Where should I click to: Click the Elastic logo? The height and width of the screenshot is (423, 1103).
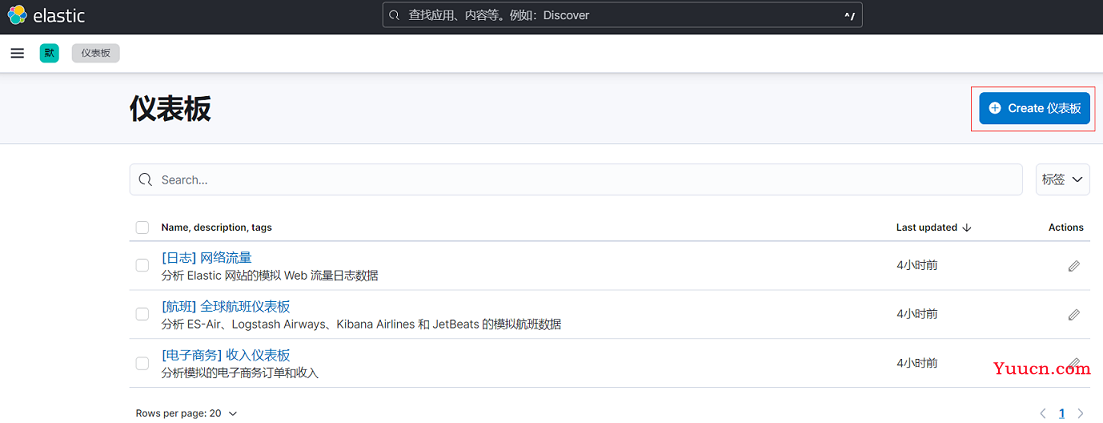46,15
